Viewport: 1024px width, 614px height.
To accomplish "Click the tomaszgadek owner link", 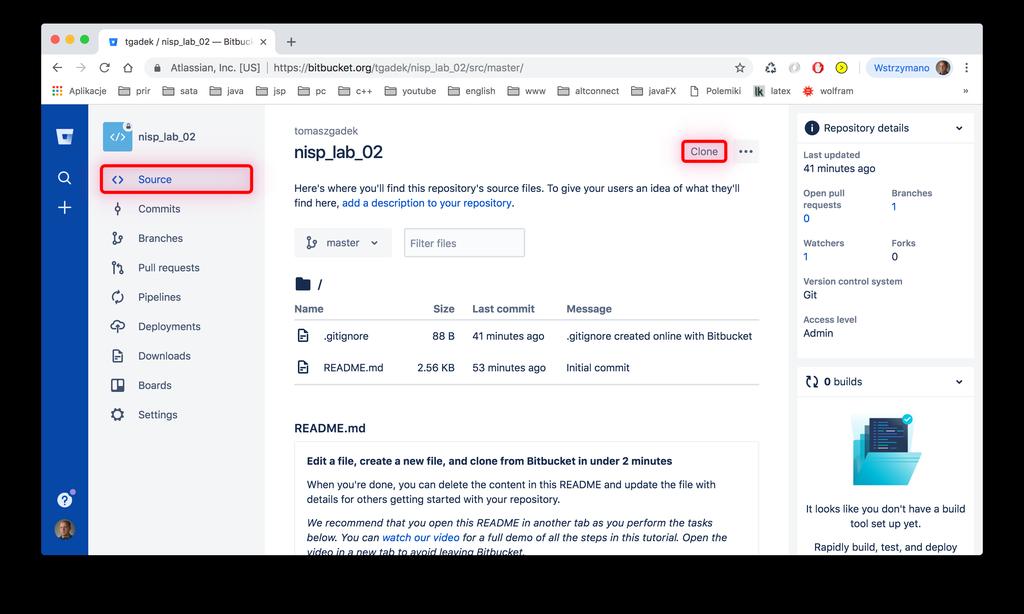I will pyautogui.click(x=326, y=131).
